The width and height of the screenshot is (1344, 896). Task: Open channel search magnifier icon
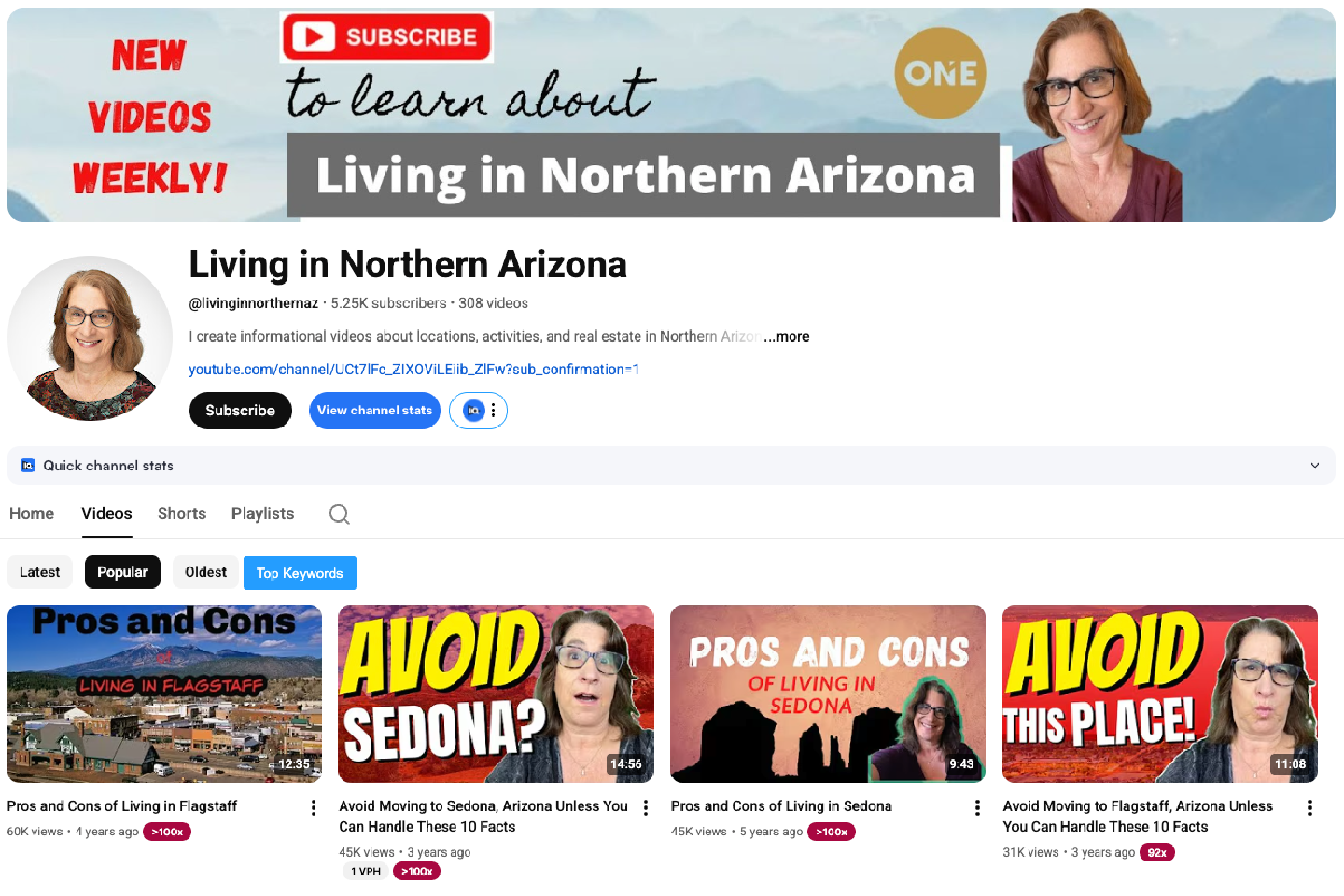pyautogui.click(x=340, y=514)
